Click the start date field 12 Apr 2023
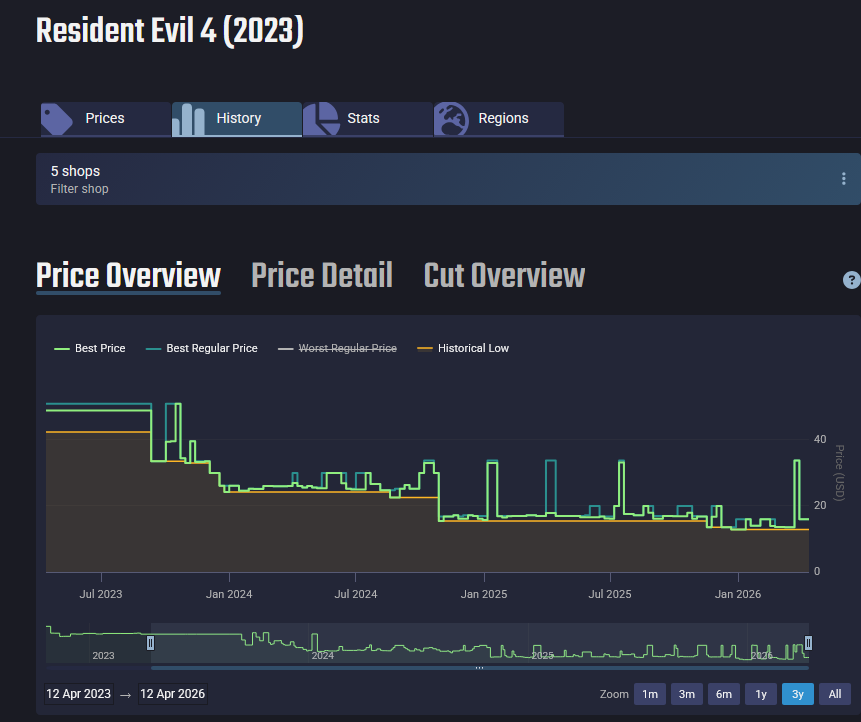This screenshot has width=861, height=722. [79, 694]
